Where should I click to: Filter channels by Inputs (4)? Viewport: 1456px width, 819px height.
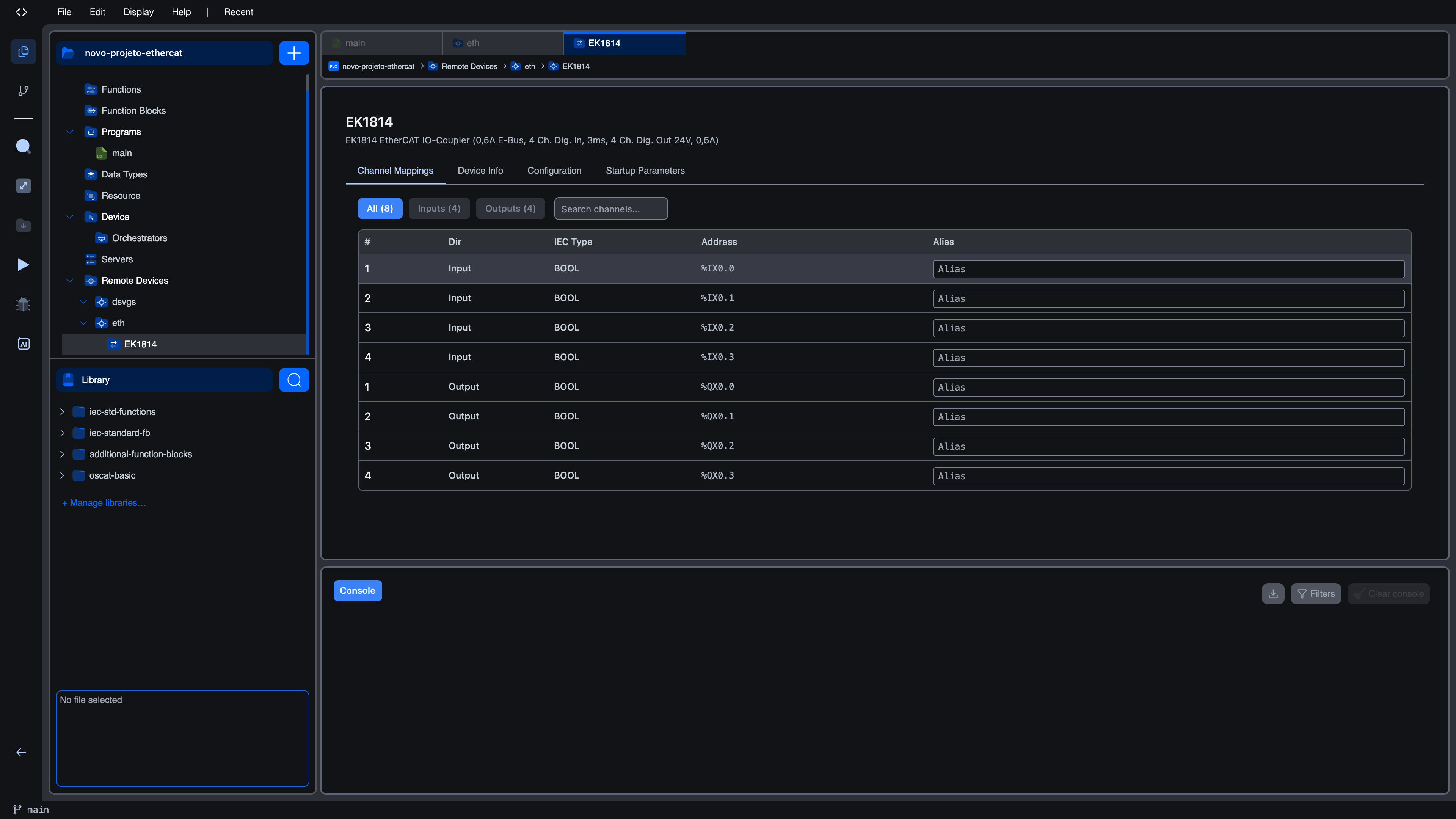(x=439, y=209)
